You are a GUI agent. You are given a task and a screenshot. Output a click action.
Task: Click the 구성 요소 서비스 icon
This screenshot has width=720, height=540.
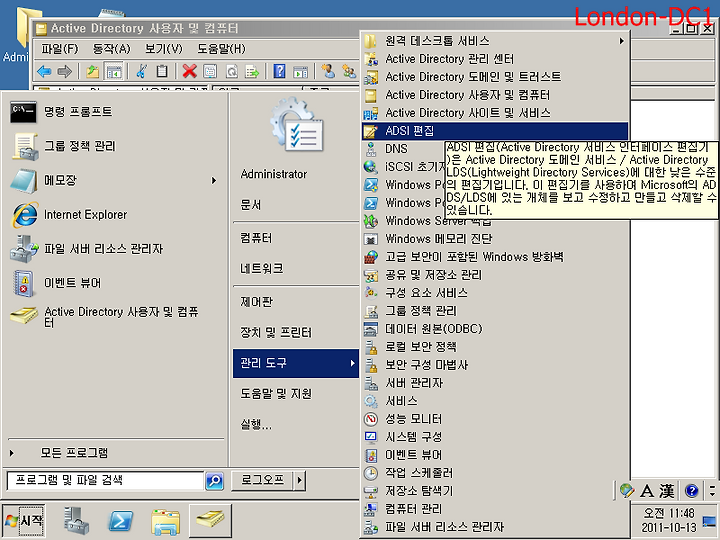(x=371, y=293)
